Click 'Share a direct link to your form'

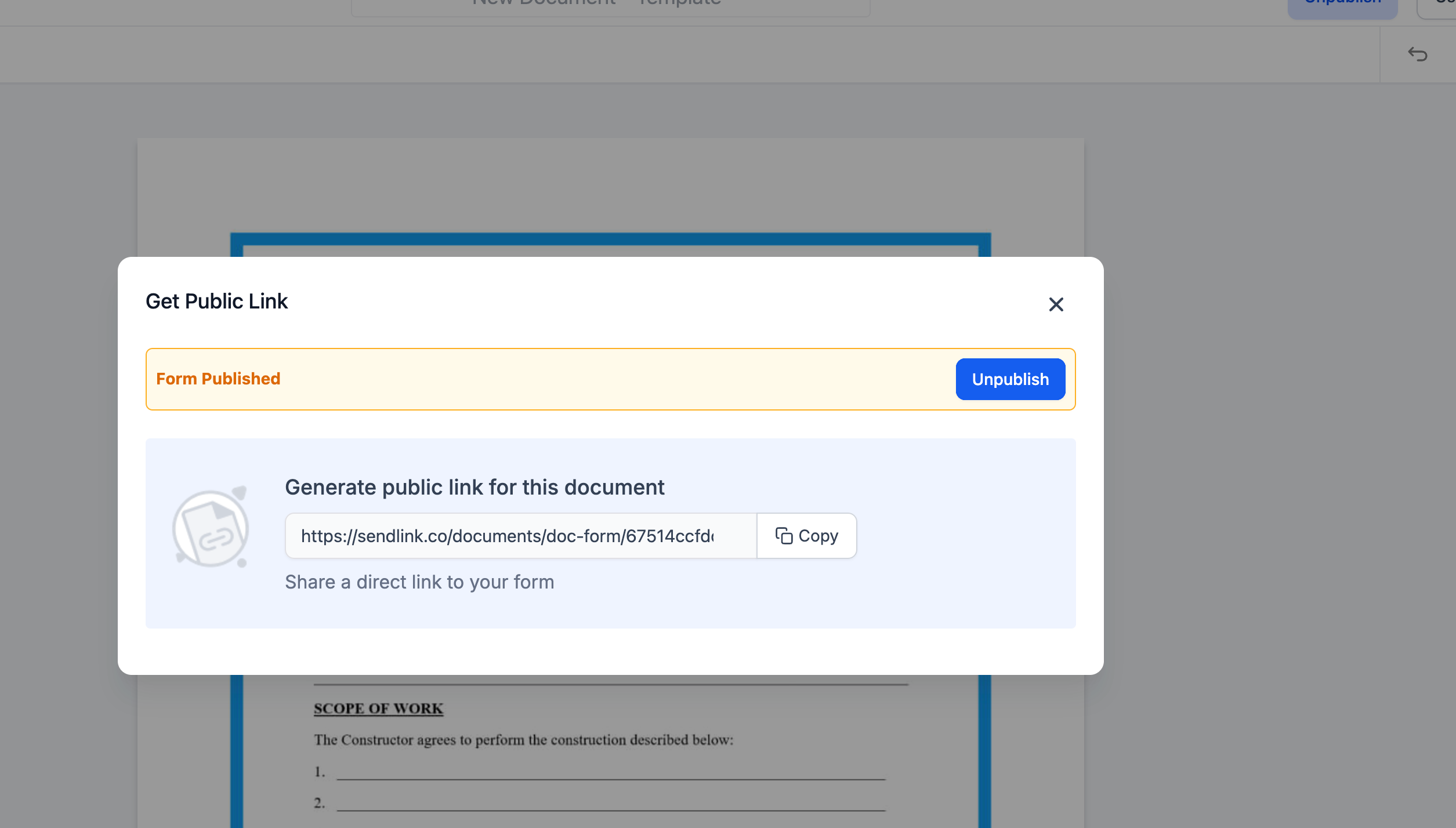tap(419, 582)
